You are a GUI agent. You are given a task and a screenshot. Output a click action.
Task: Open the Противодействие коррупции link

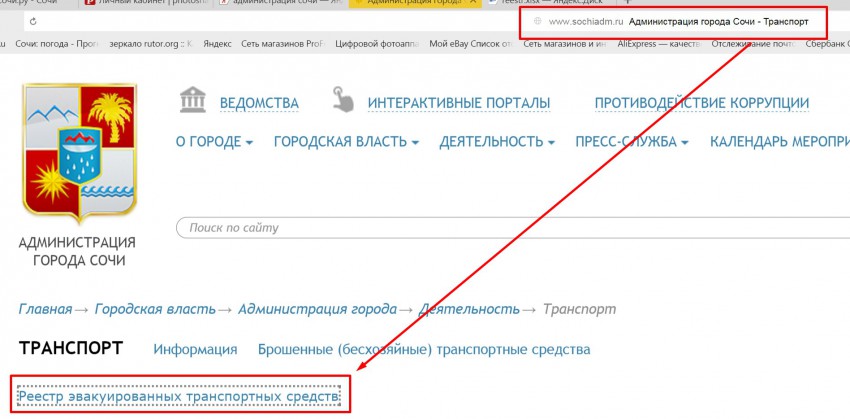(701, 103)
